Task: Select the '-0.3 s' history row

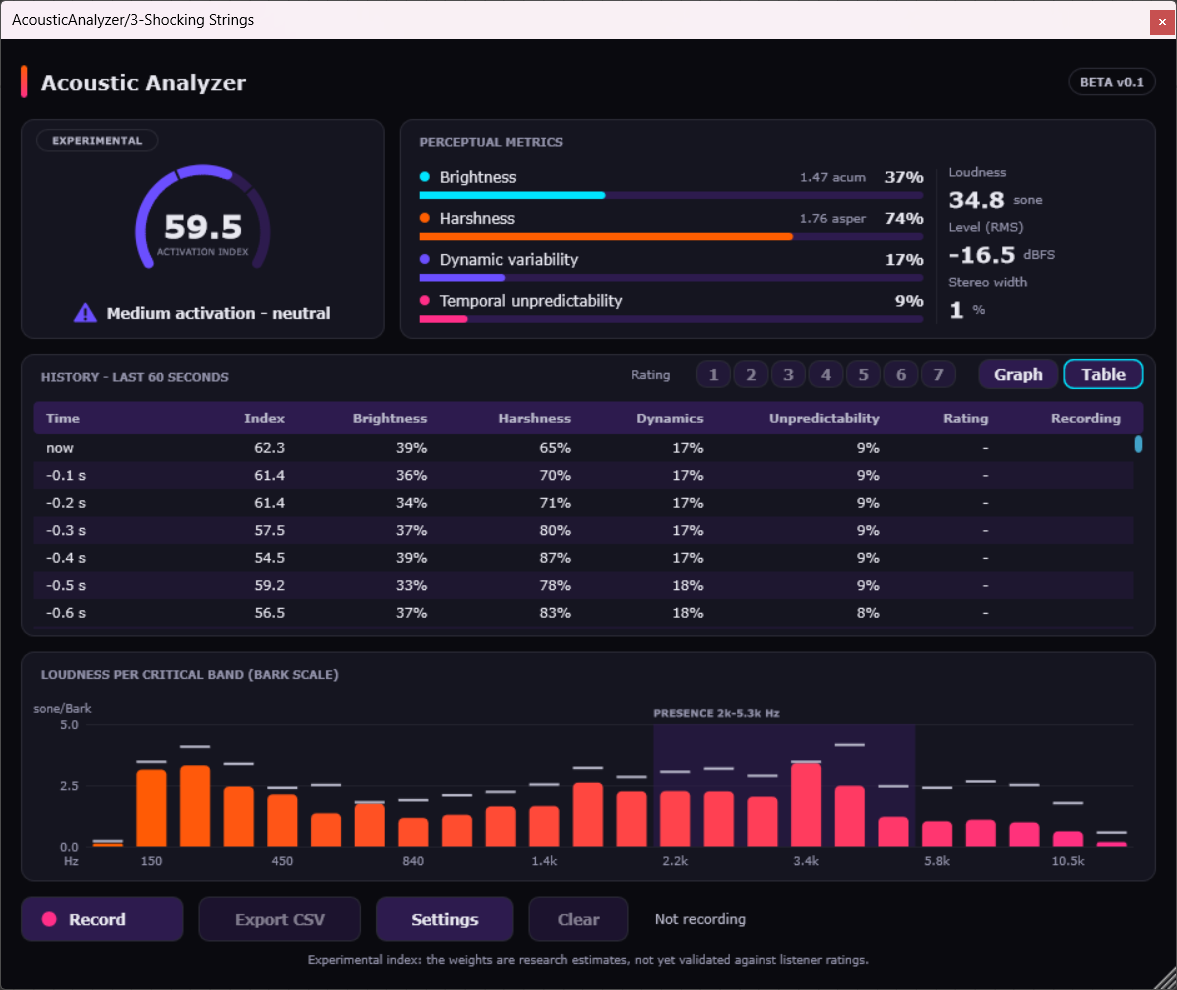Action: [583, 531]
